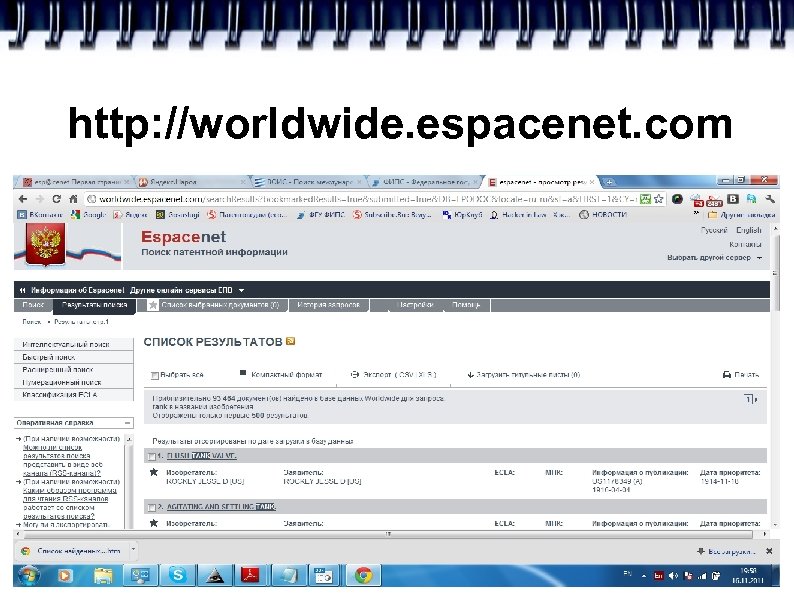The image size is (794, 595).
Task: Open the browser home page icon
Action: 73,199
